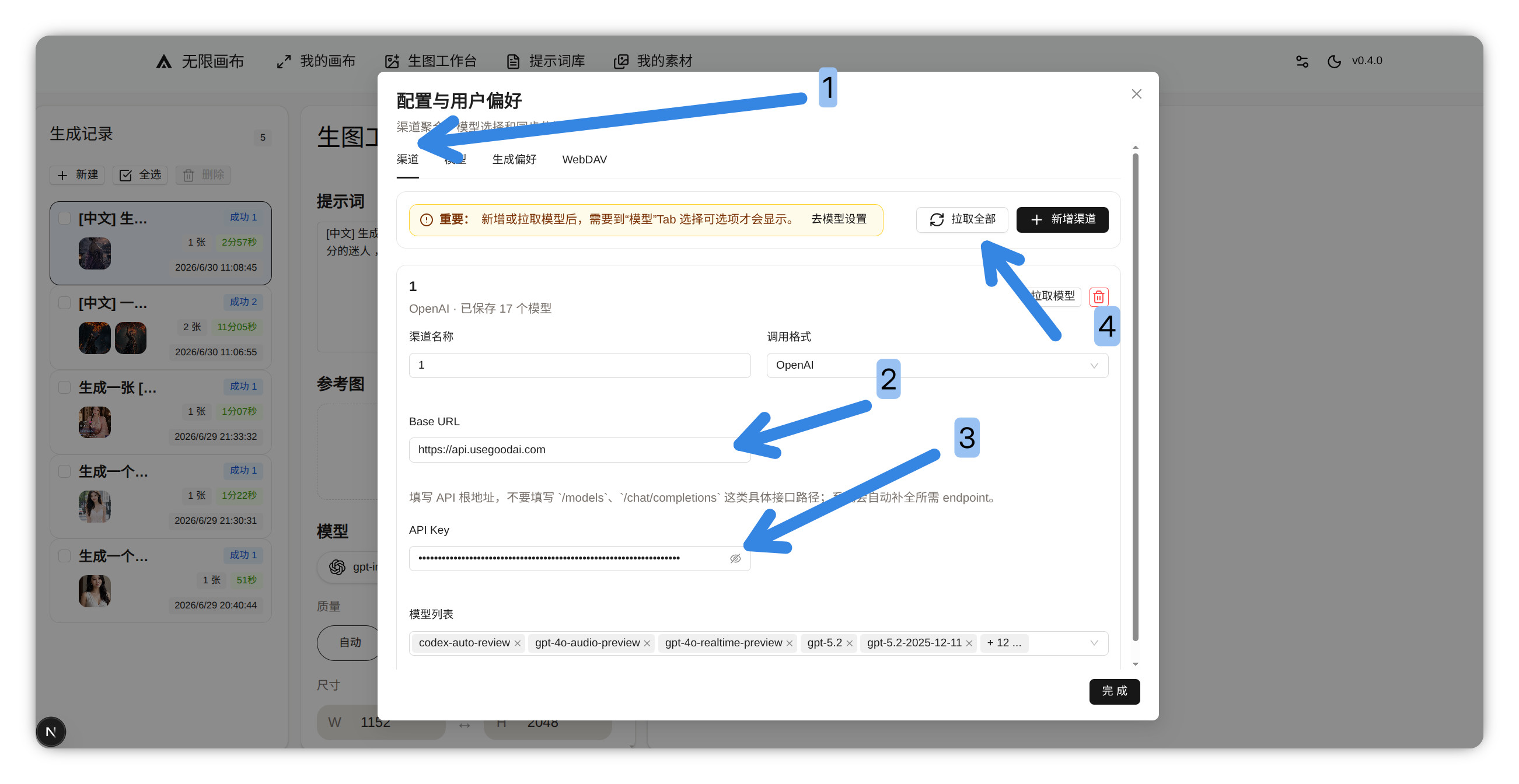The height and width of the screenshot is (784, 1519).
Task: Open thumbnail of the 11:08:45 record
Action: [x=95, y=254]
